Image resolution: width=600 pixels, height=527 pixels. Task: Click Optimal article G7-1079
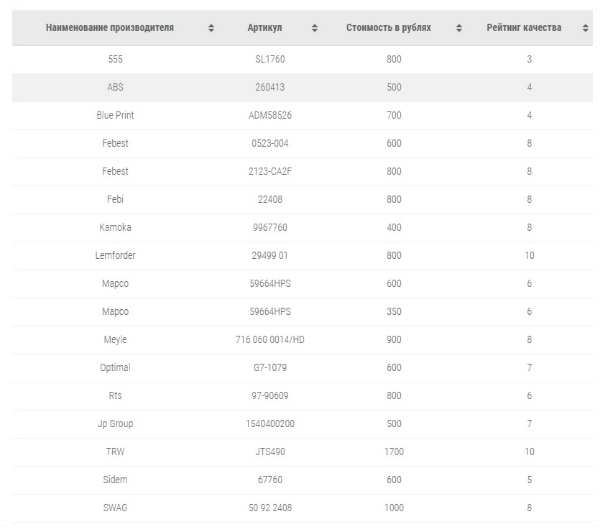pos(270,367)
